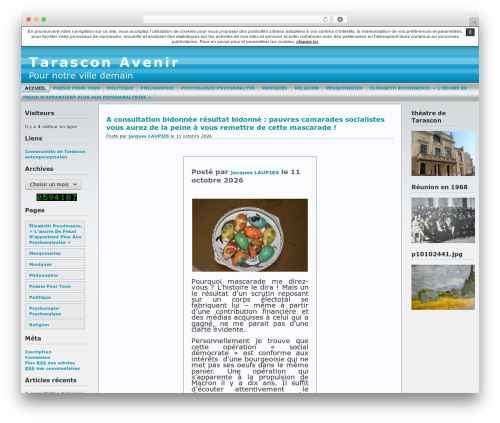Open Psychologie-Psychanalyse page in sidebar
This screenshot has height=423, width=500.
[55, 311]
